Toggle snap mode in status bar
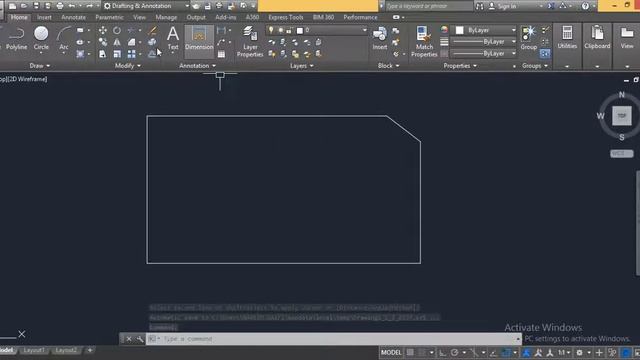Screen dimensions: 640x360 (x=422, y=352)
